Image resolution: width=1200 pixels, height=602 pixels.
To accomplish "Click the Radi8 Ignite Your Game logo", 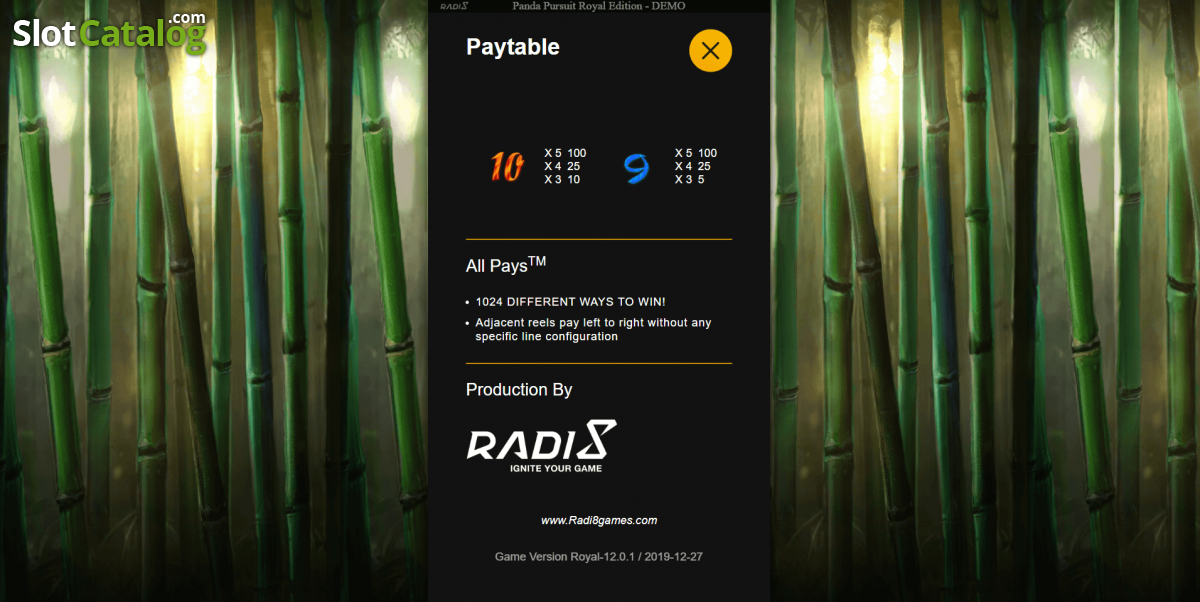I will tap(541, 447).
